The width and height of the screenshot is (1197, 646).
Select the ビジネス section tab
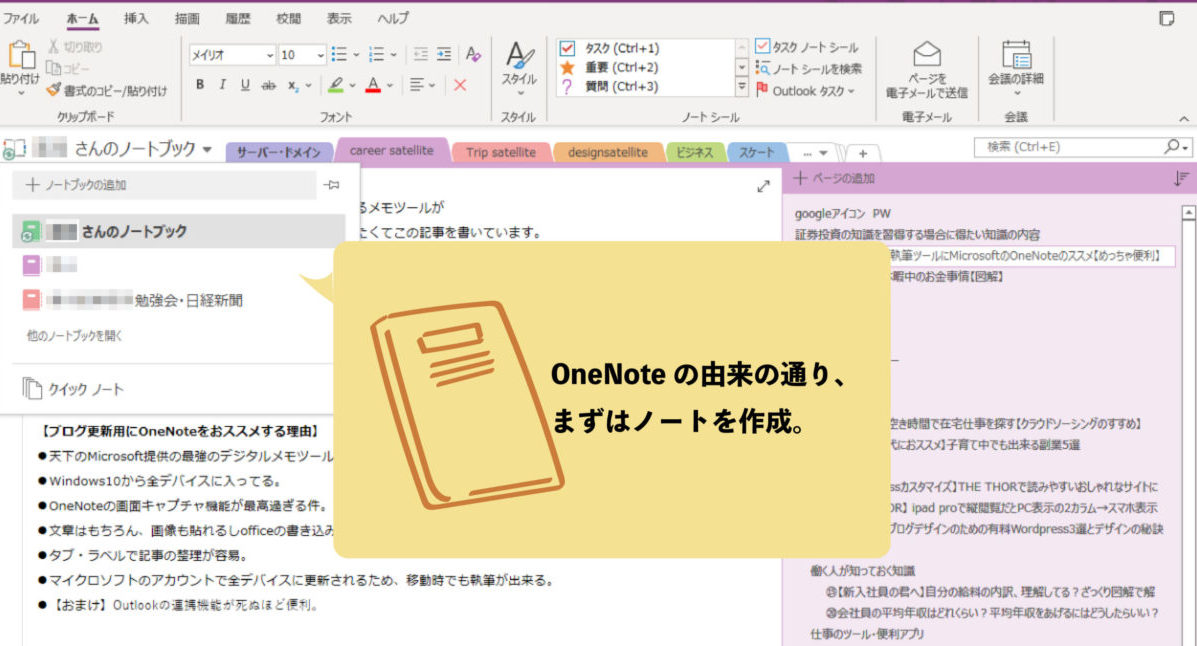point(694,152)
